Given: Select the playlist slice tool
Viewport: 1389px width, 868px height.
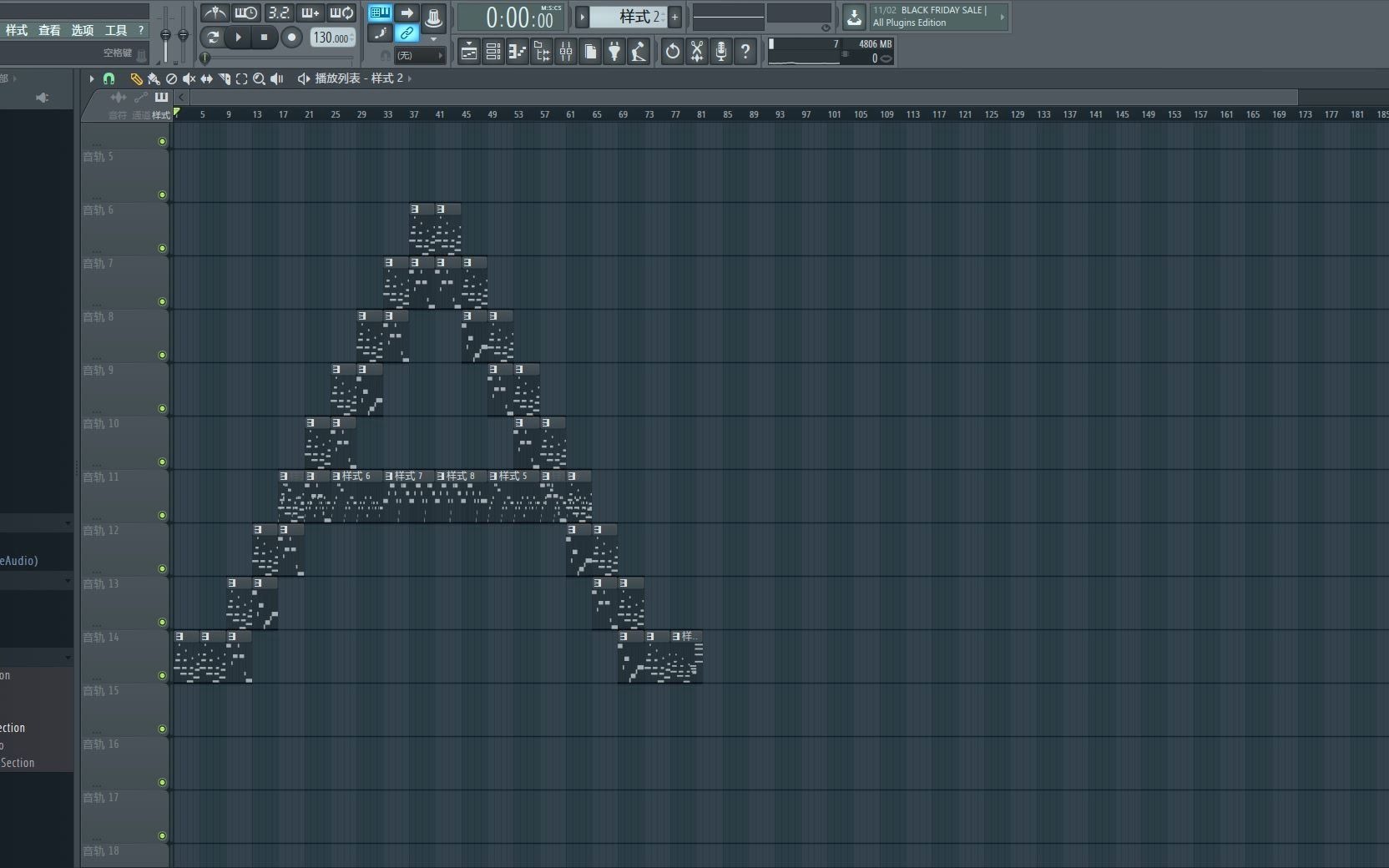Looking at the screenshot, I should [x=224, y=78].
